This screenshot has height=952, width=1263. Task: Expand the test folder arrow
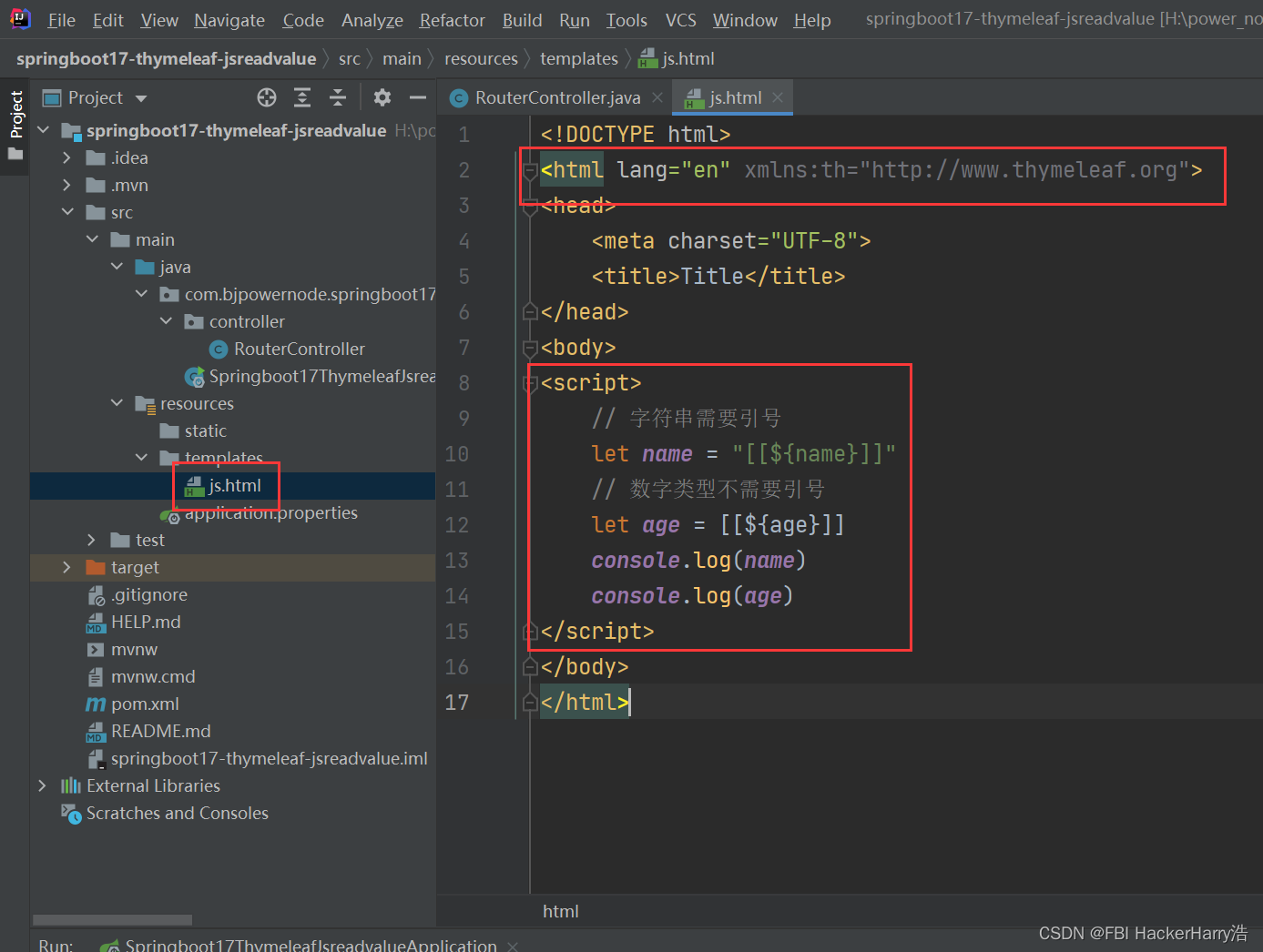coord(91,540)
